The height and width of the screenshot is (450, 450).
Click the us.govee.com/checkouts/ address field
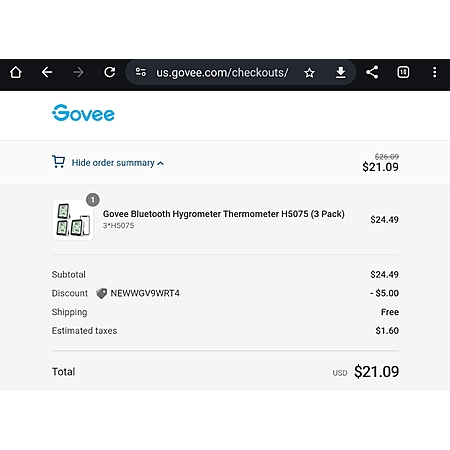pos(222,72)
